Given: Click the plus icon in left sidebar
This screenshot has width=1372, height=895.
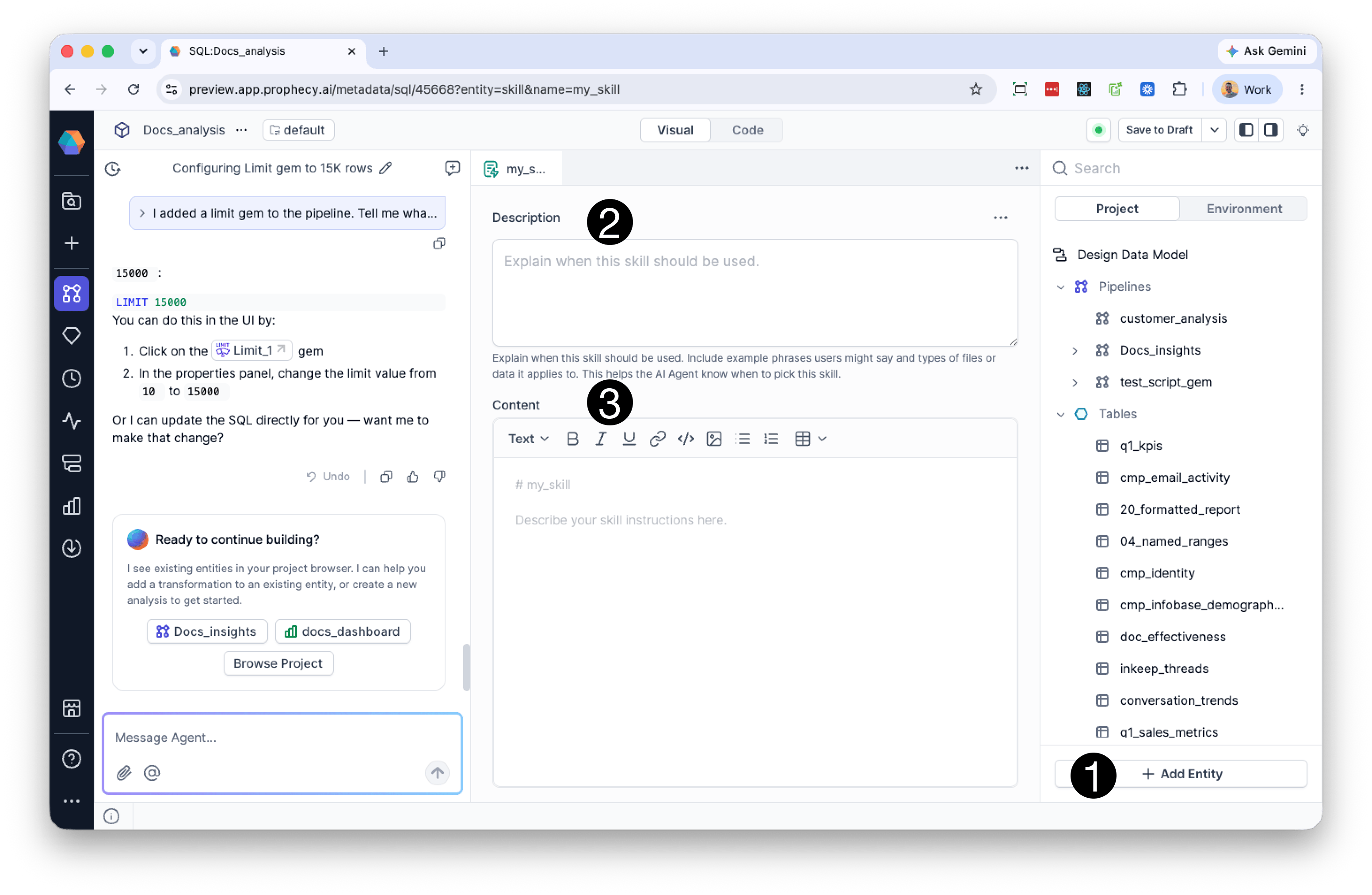Looking at the screenshot, I should [72, 243].
